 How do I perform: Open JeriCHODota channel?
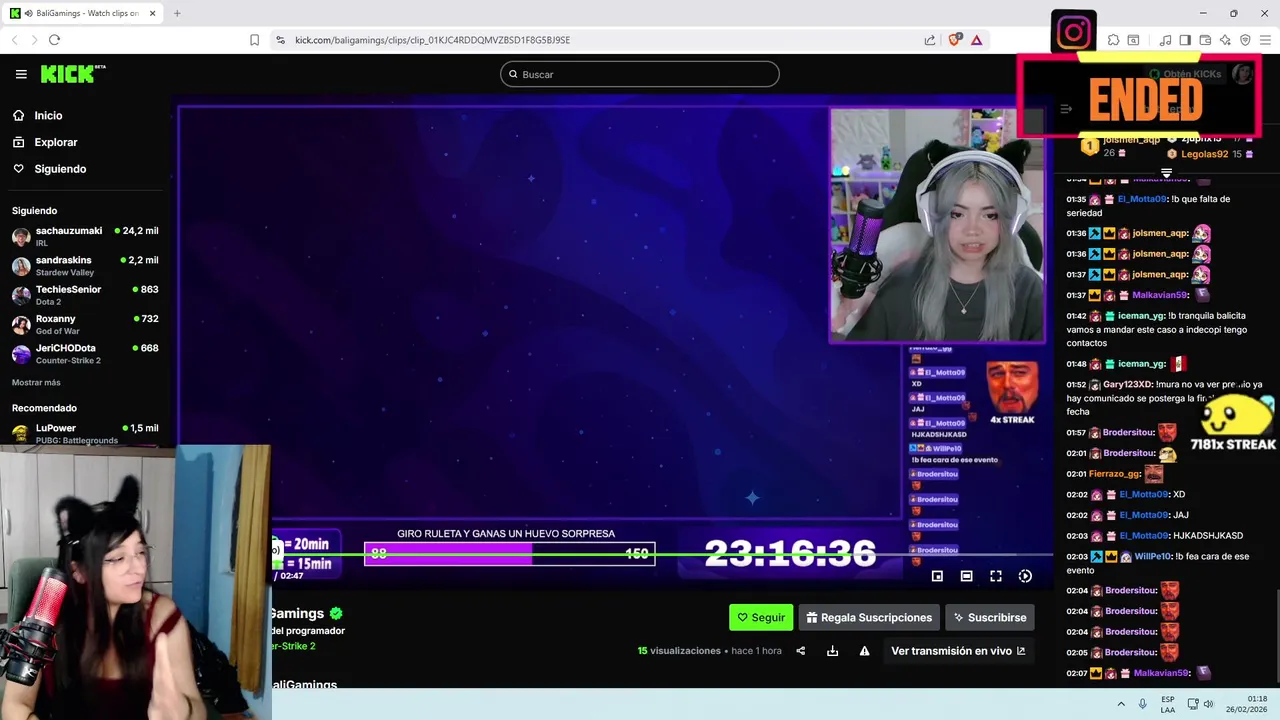[x=85, y=354]
